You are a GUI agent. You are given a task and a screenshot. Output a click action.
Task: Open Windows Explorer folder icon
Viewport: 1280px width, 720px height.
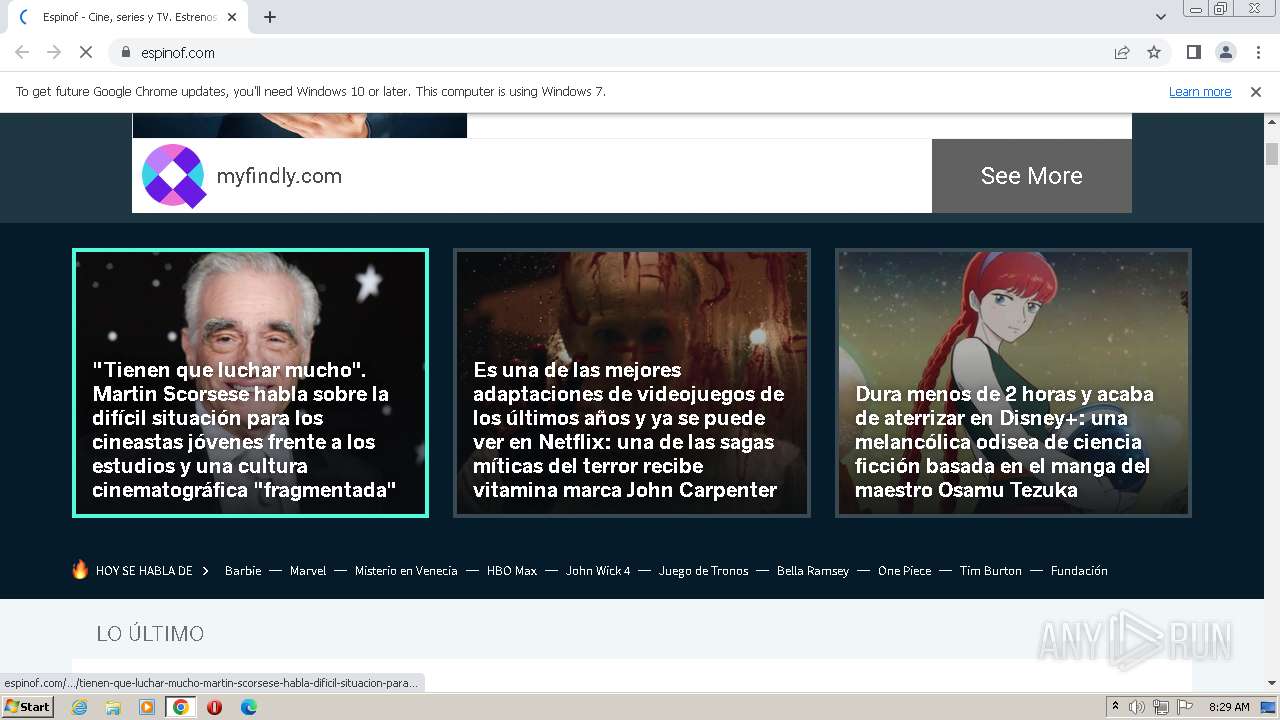(x=113, y=707)
